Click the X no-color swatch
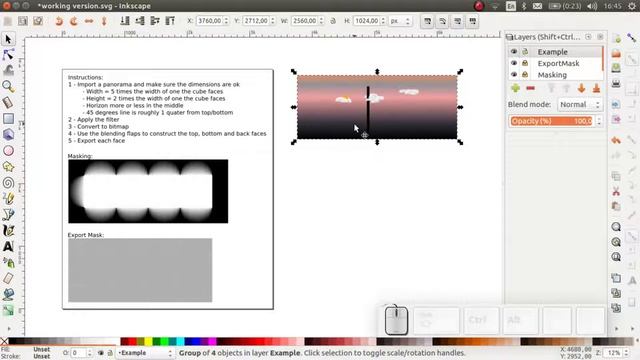 click(4, 341)
